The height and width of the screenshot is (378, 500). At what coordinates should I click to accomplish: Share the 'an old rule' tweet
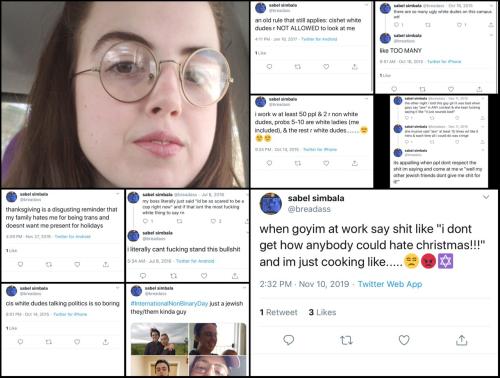pos(355,67)
